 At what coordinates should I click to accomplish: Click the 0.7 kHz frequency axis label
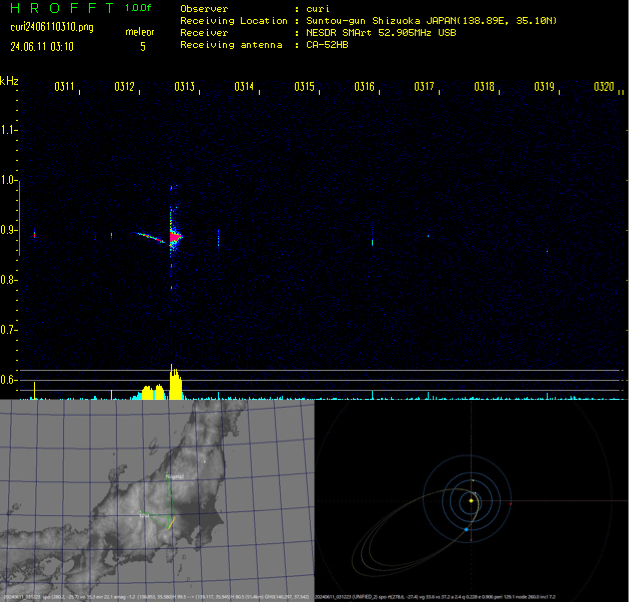tap(9, 329)
